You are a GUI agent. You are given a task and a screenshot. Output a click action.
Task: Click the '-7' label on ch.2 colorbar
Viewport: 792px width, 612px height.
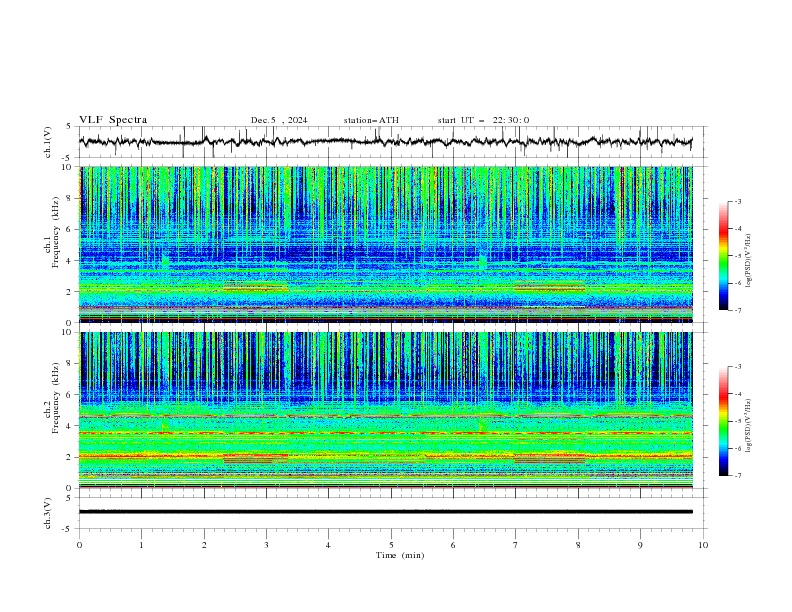pyautogui.click(x=737, y=476)
